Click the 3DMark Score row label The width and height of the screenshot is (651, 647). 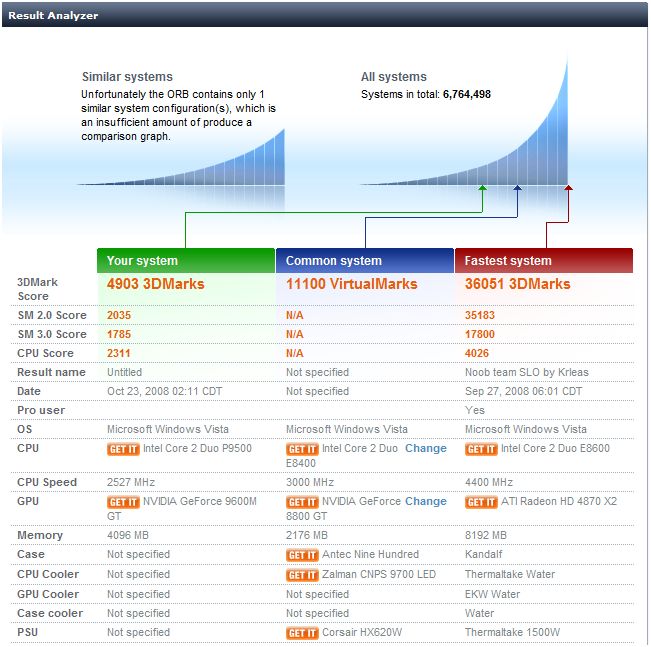[37, 289]
